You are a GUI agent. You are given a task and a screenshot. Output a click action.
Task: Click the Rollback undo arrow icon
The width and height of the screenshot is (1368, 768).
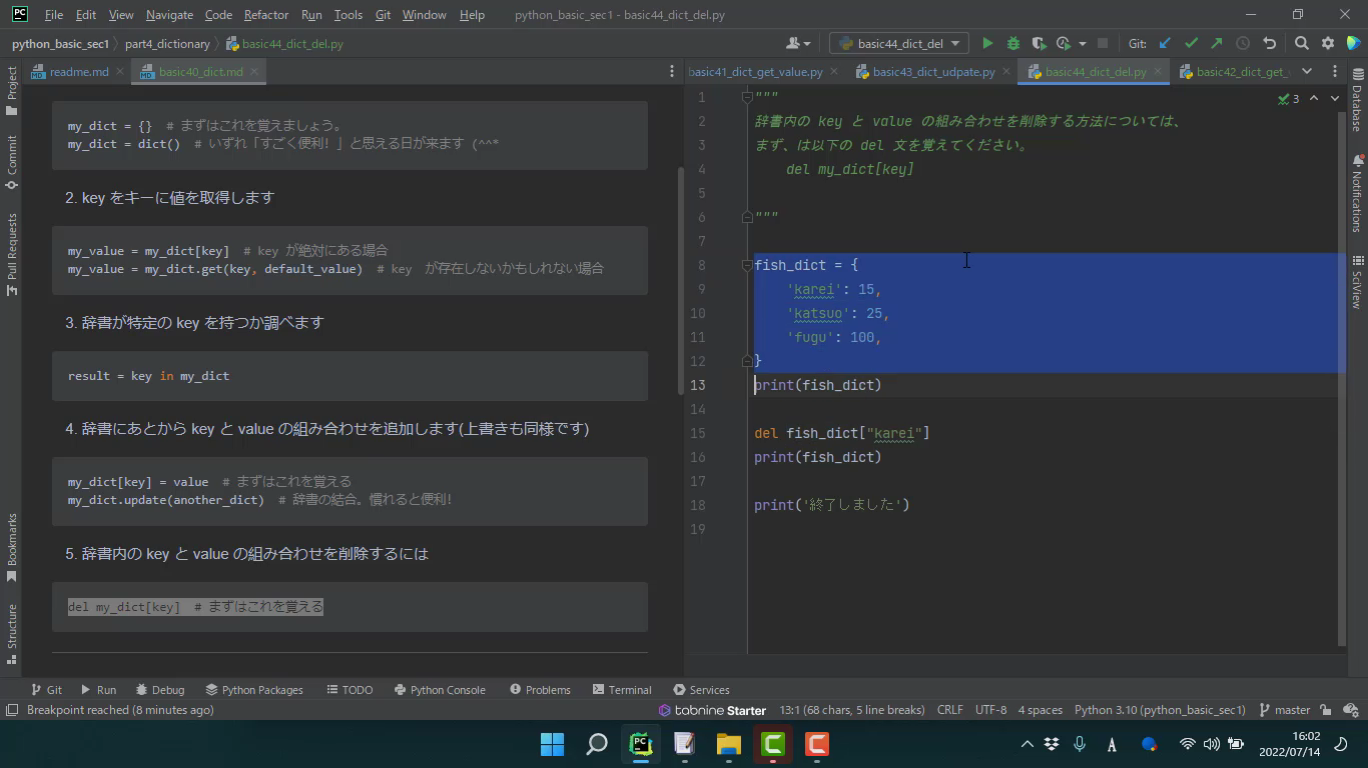click(1269, 43)
